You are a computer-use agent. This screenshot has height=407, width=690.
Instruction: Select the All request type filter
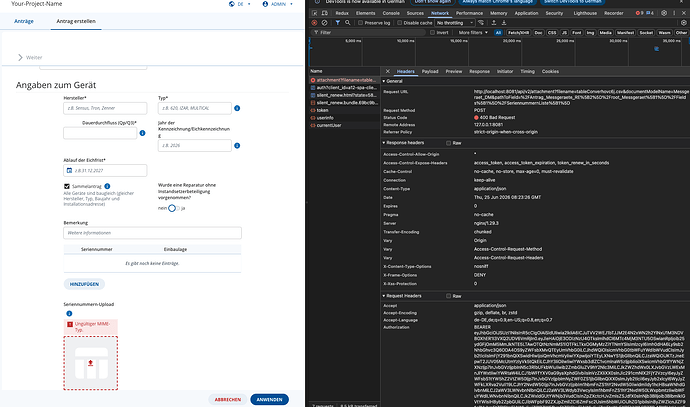(x=498, y=33)
